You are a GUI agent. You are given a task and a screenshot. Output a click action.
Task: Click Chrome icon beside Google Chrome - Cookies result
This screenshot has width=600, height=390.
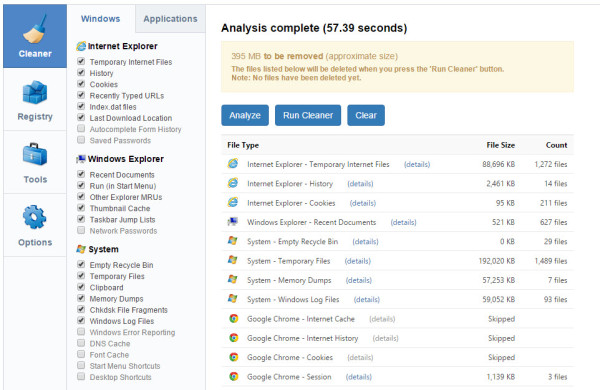pos(233,357)
